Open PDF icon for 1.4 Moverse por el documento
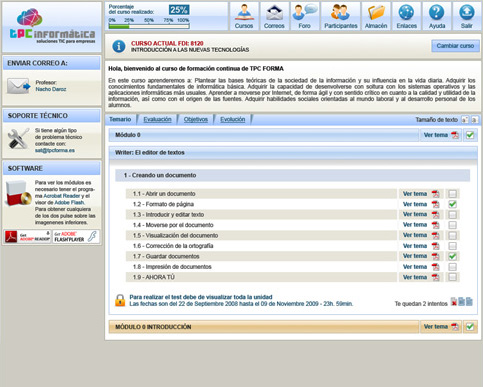 click(435, 225)
